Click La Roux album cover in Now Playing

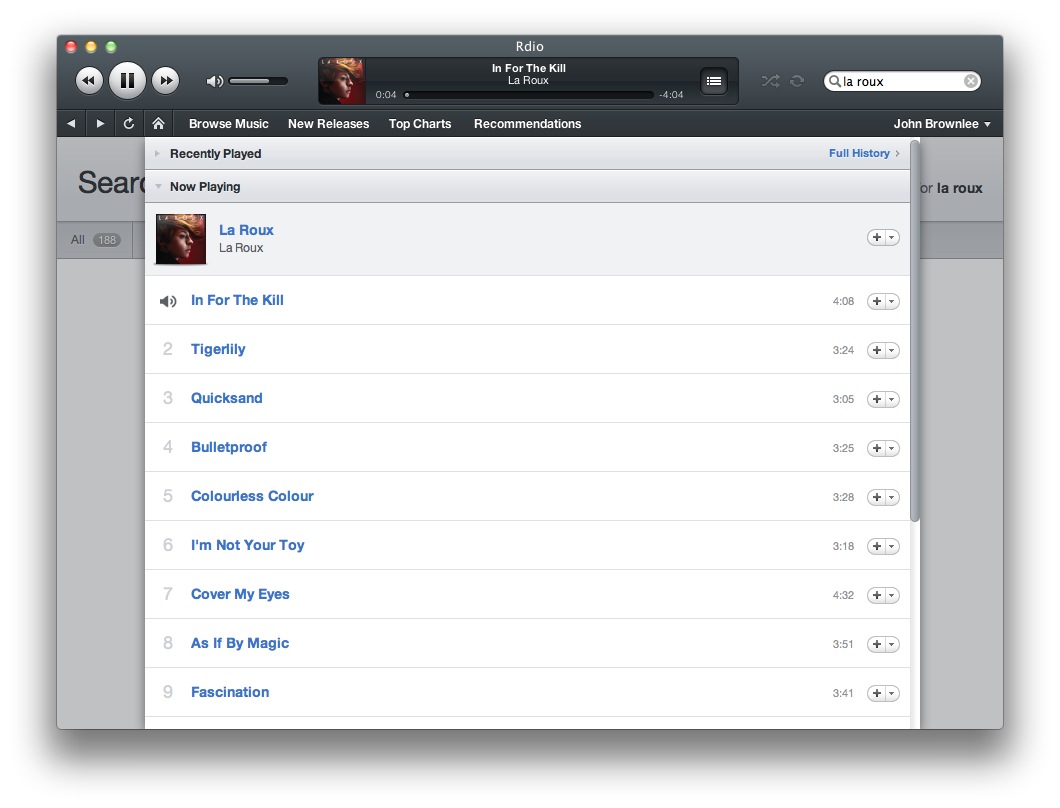[x=180, y=239]
